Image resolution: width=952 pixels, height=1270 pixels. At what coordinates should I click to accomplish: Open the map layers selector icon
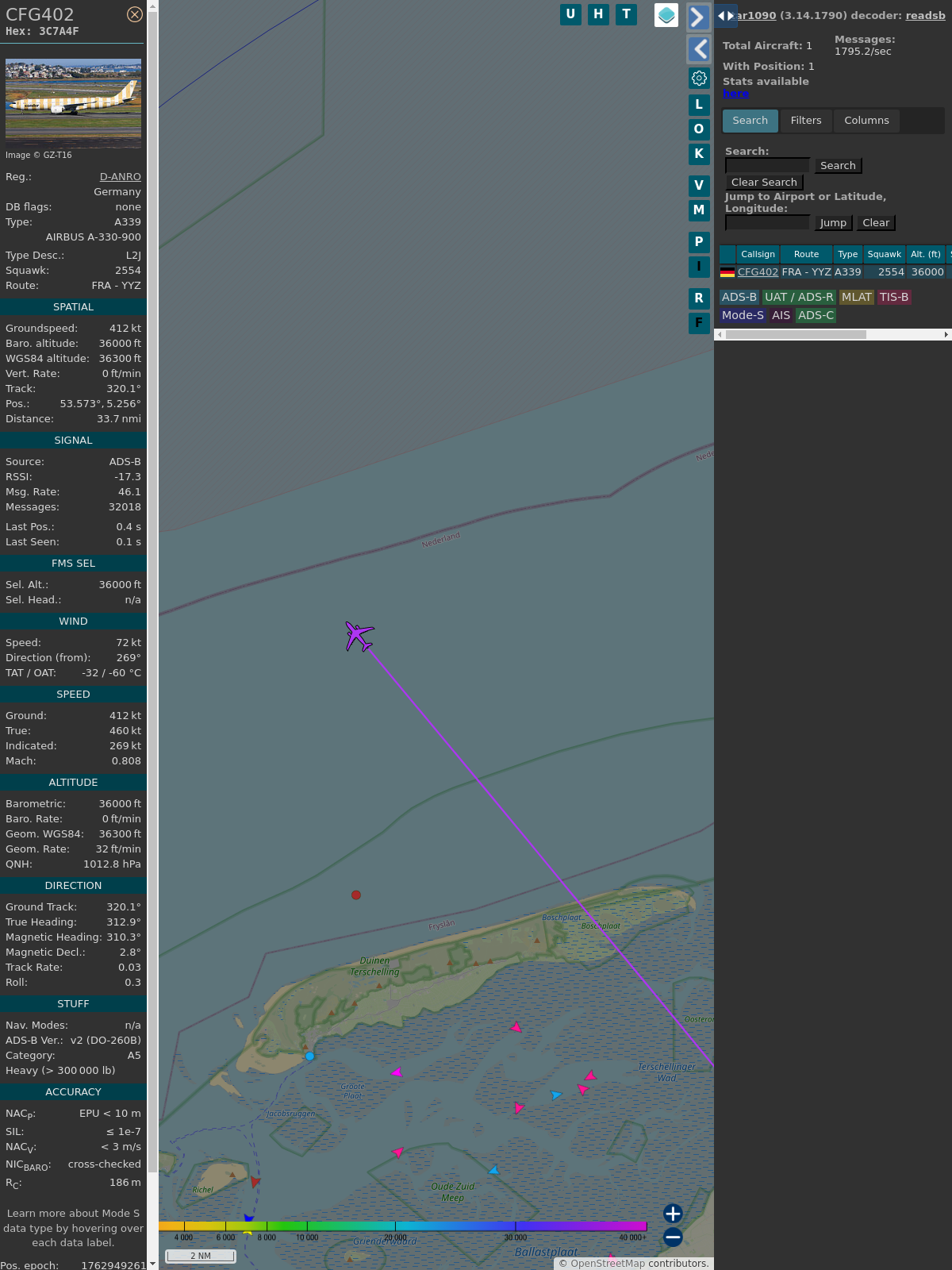(666, 15)
